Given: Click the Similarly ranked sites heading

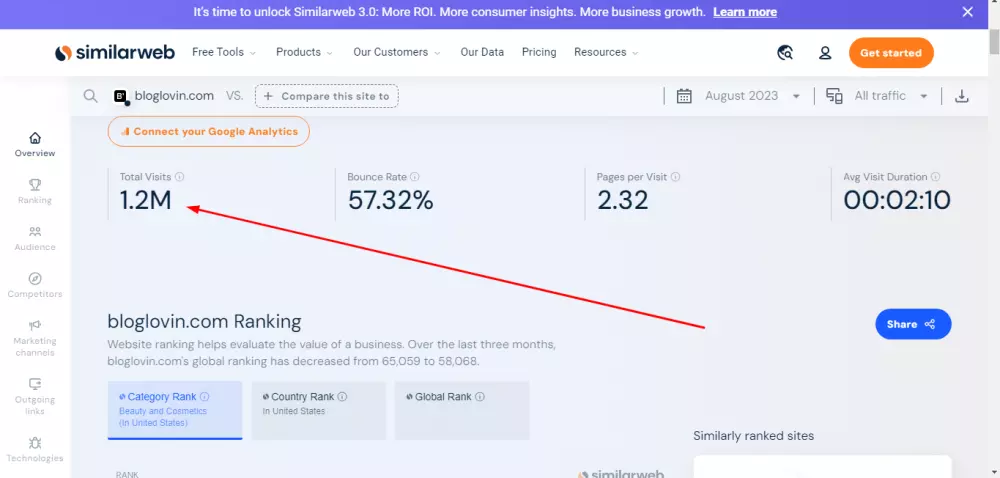Looking at the screenshot, I should [x=754, y=436].
